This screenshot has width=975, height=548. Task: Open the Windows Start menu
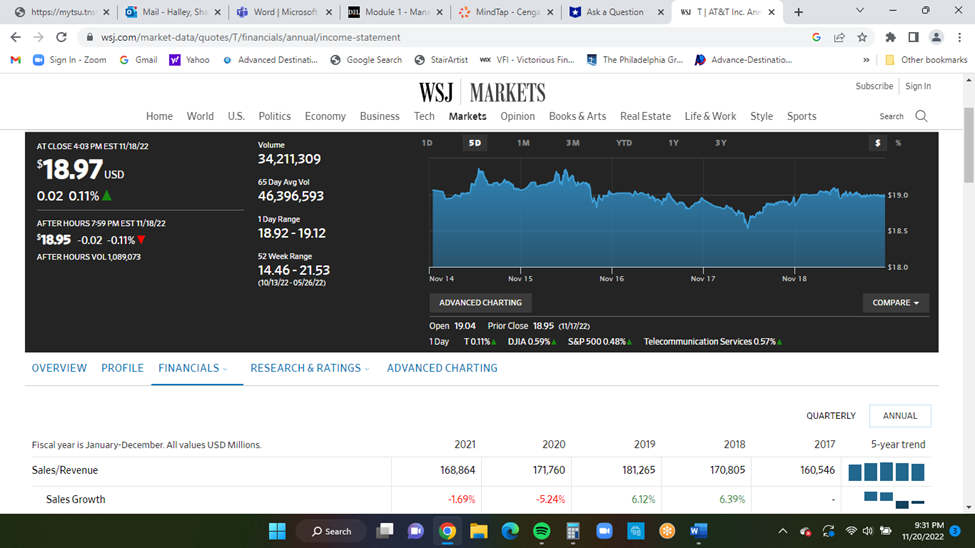(x=277, y=531)
